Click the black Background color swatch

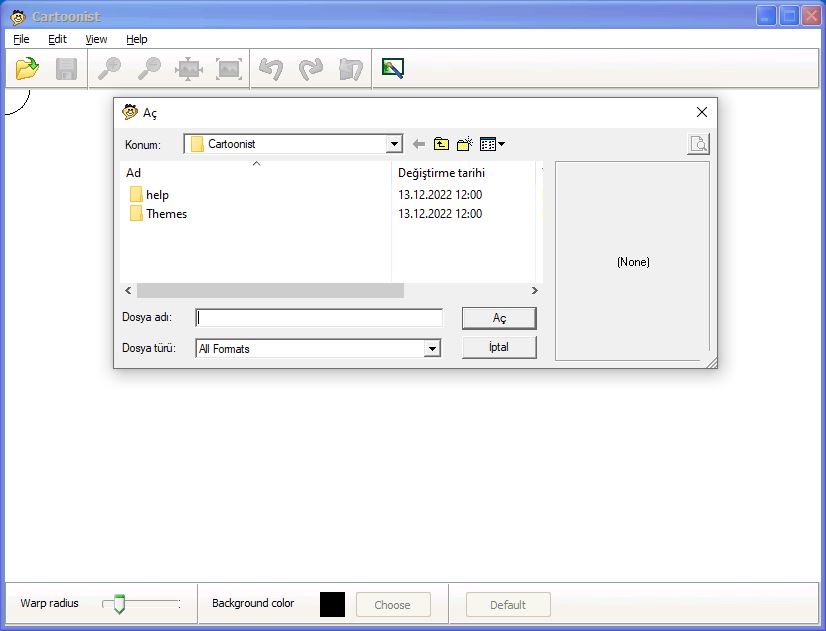pos(332,604)
